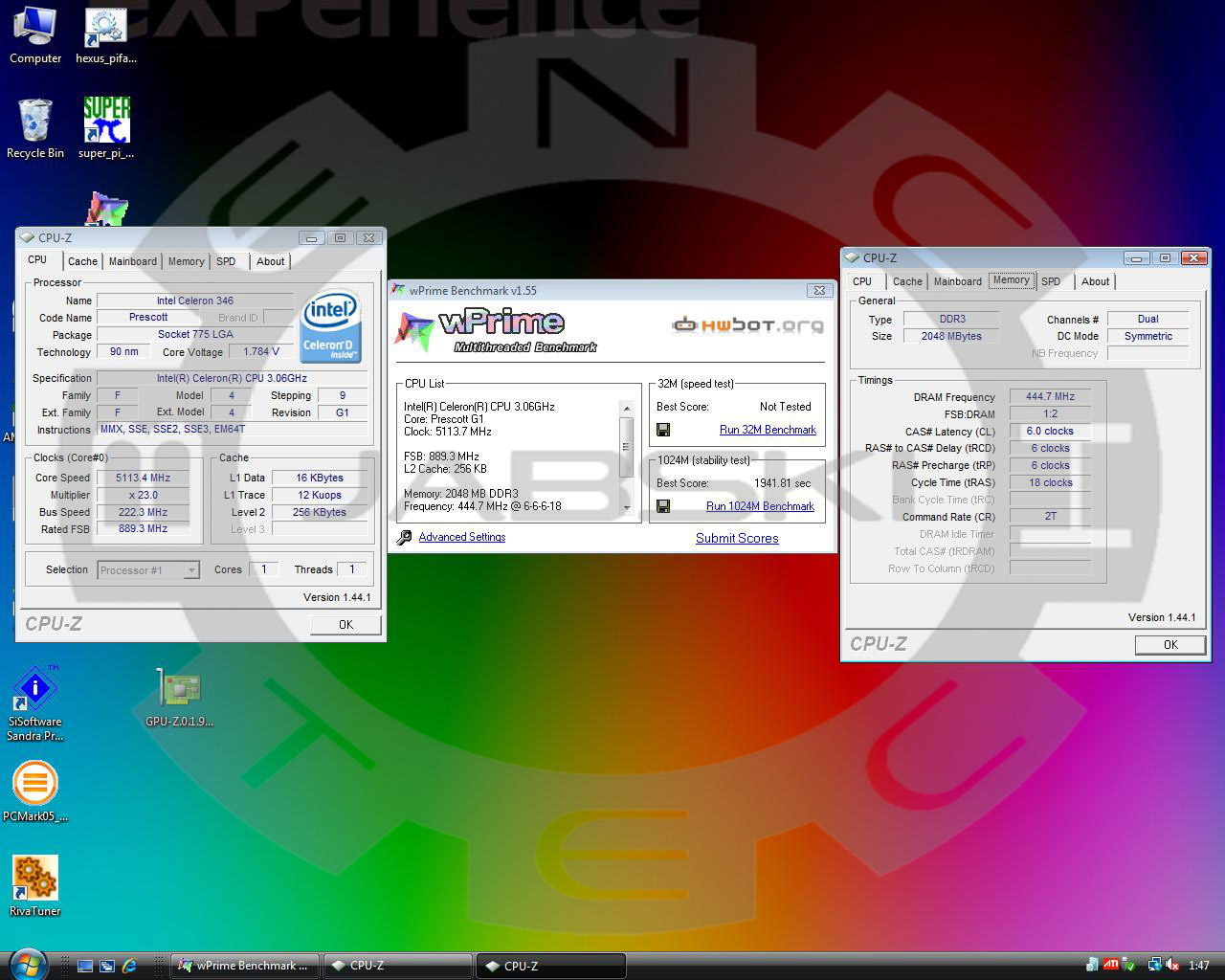This screenshot has height=980, width=1225.
Task: Open Advanced Settings link in wPrime
Action: [x=462, y=537]
